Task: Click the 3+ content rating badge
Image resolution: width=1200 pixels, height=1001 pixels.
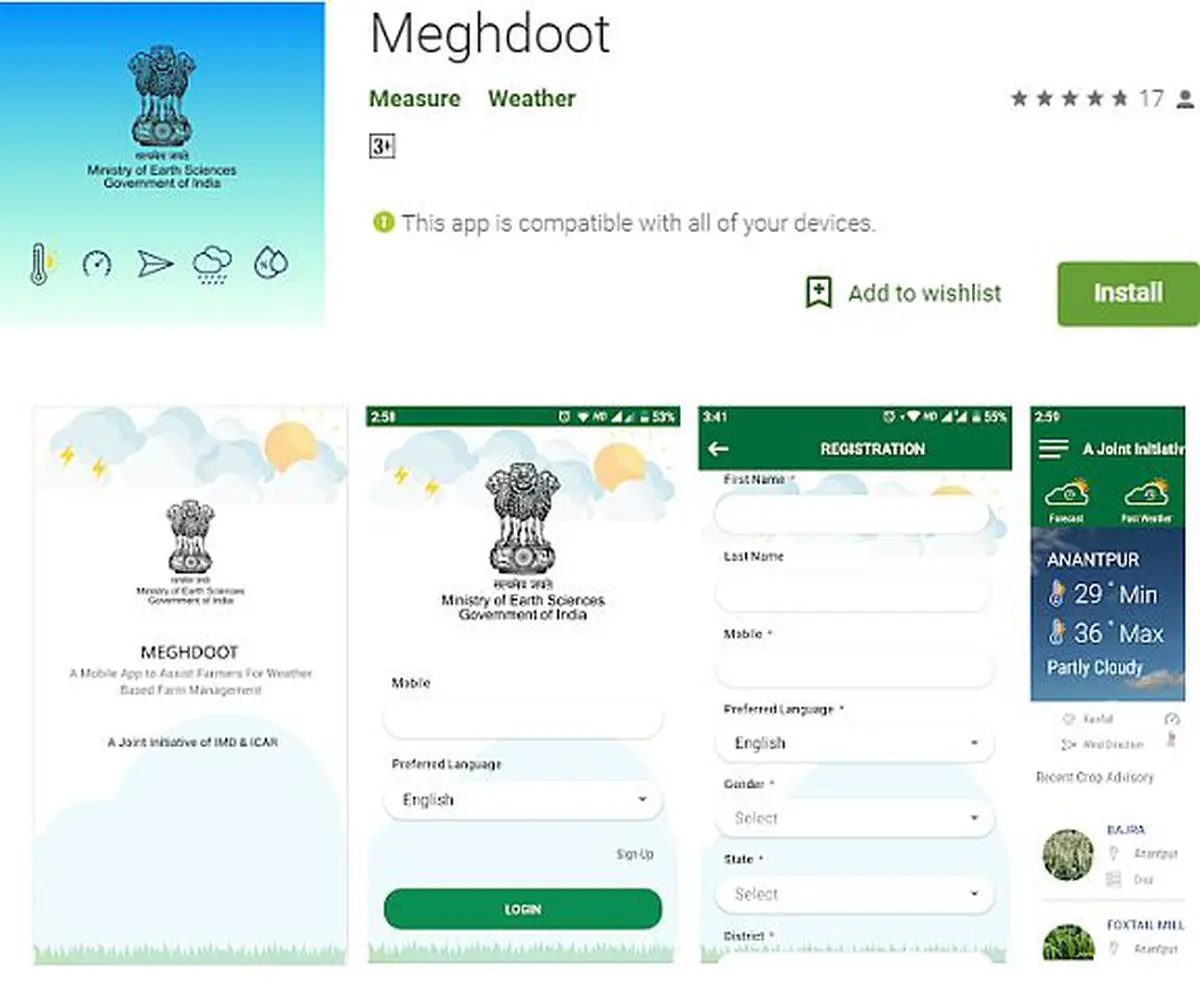Action: pos(382,146)
